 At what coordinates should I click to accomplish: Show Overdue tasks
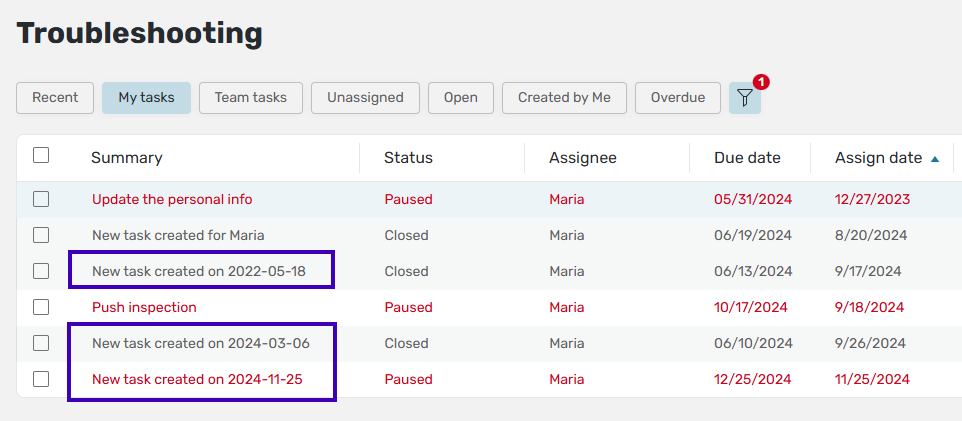[x=677, y=97]
